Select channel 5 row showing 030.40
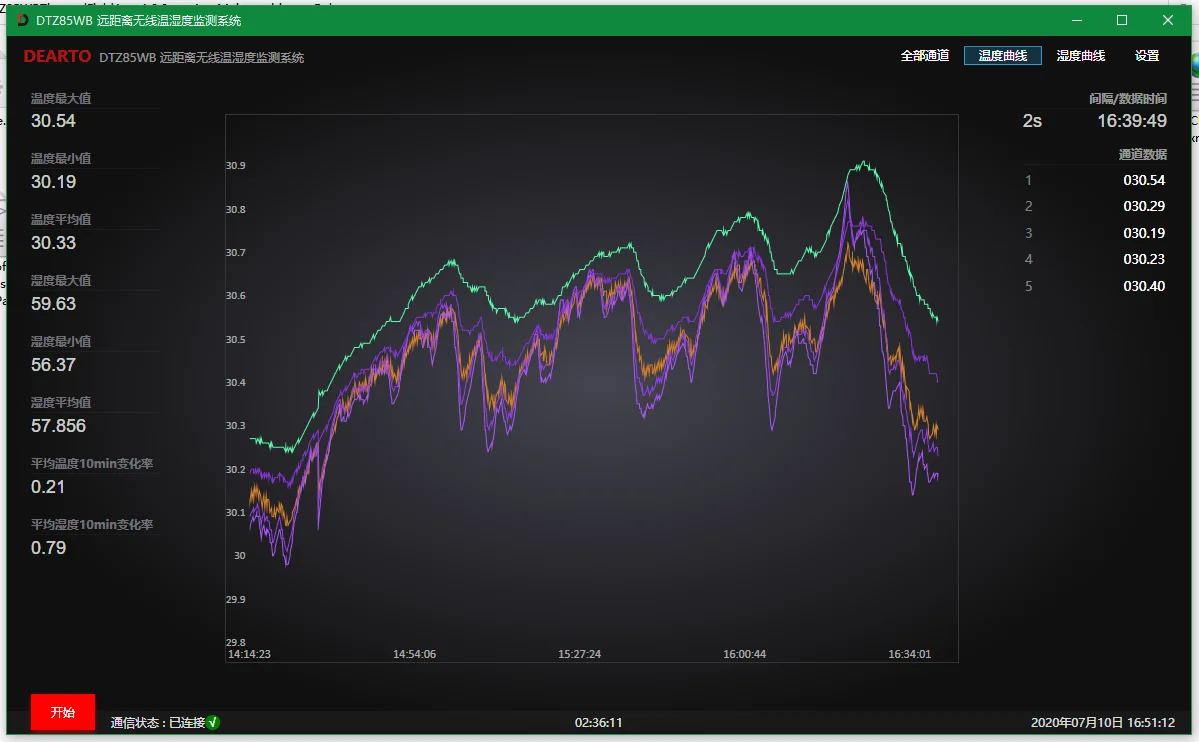The width and height of the screenshot is (1199, 742). coord(1095,287)
